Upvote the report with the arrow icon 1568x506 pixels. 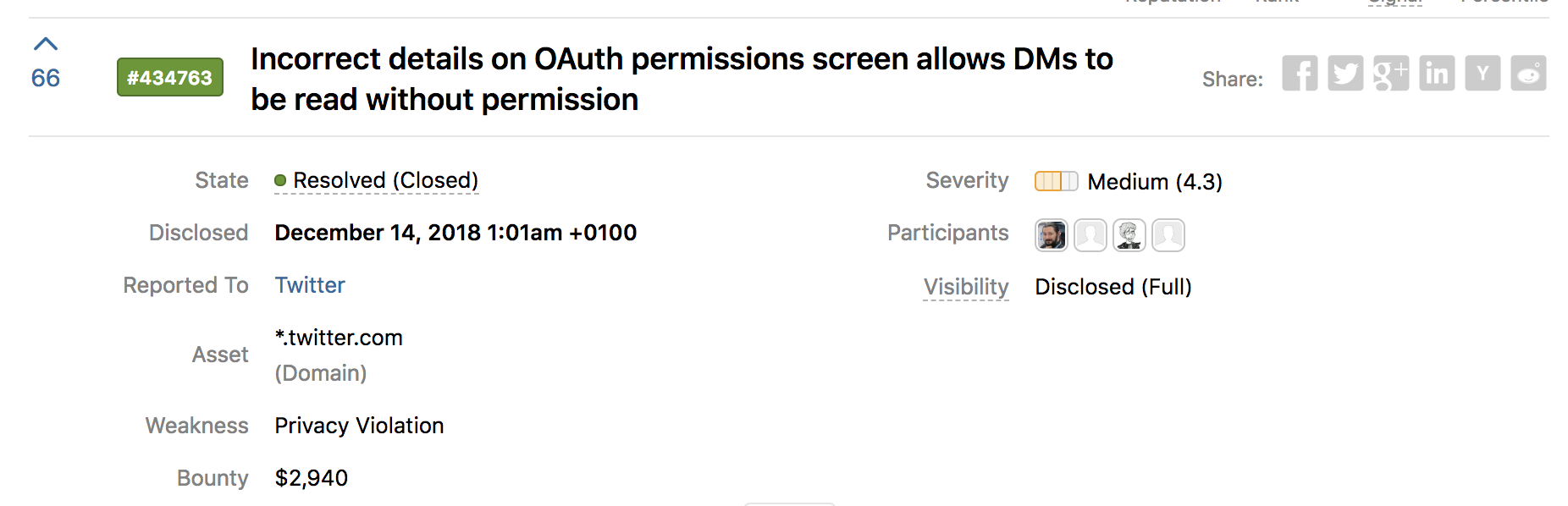tap(46, 44)
